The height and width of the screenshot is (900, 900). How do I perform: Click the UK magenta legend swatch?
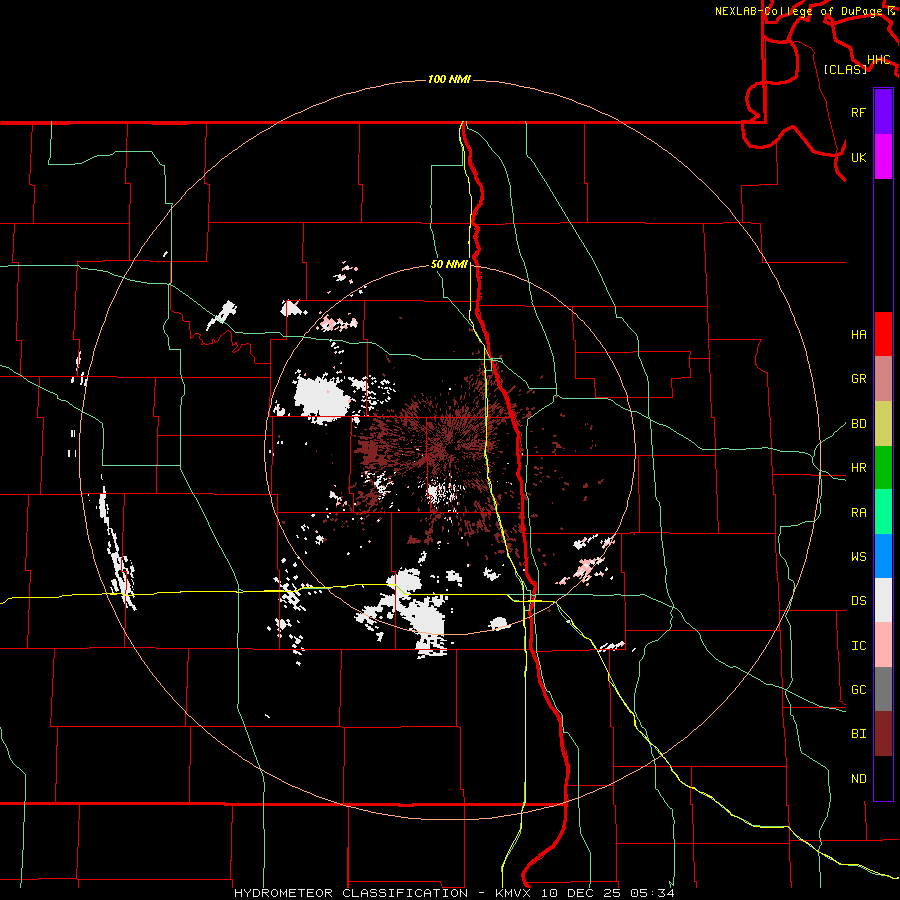pos(883,157)
